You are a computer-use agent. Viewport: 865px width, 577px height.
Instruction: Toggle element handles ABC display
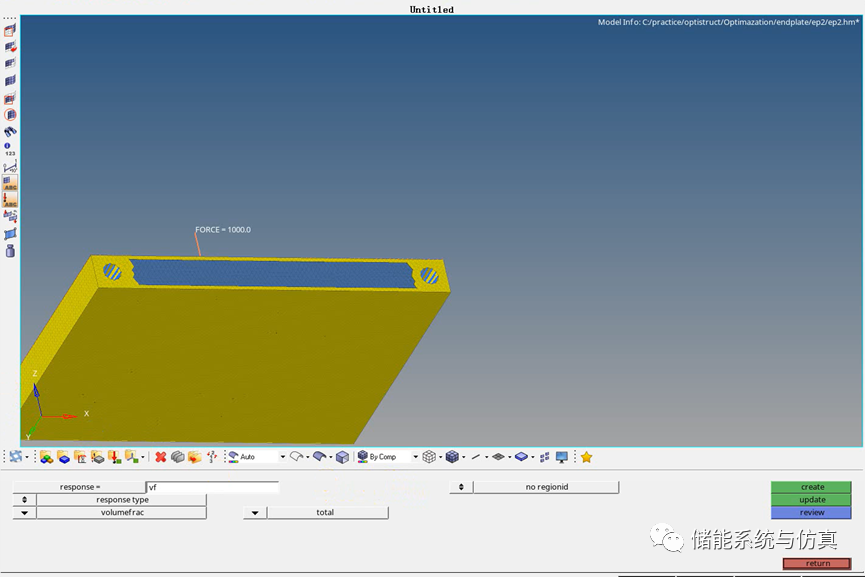[x=10, y=183]
